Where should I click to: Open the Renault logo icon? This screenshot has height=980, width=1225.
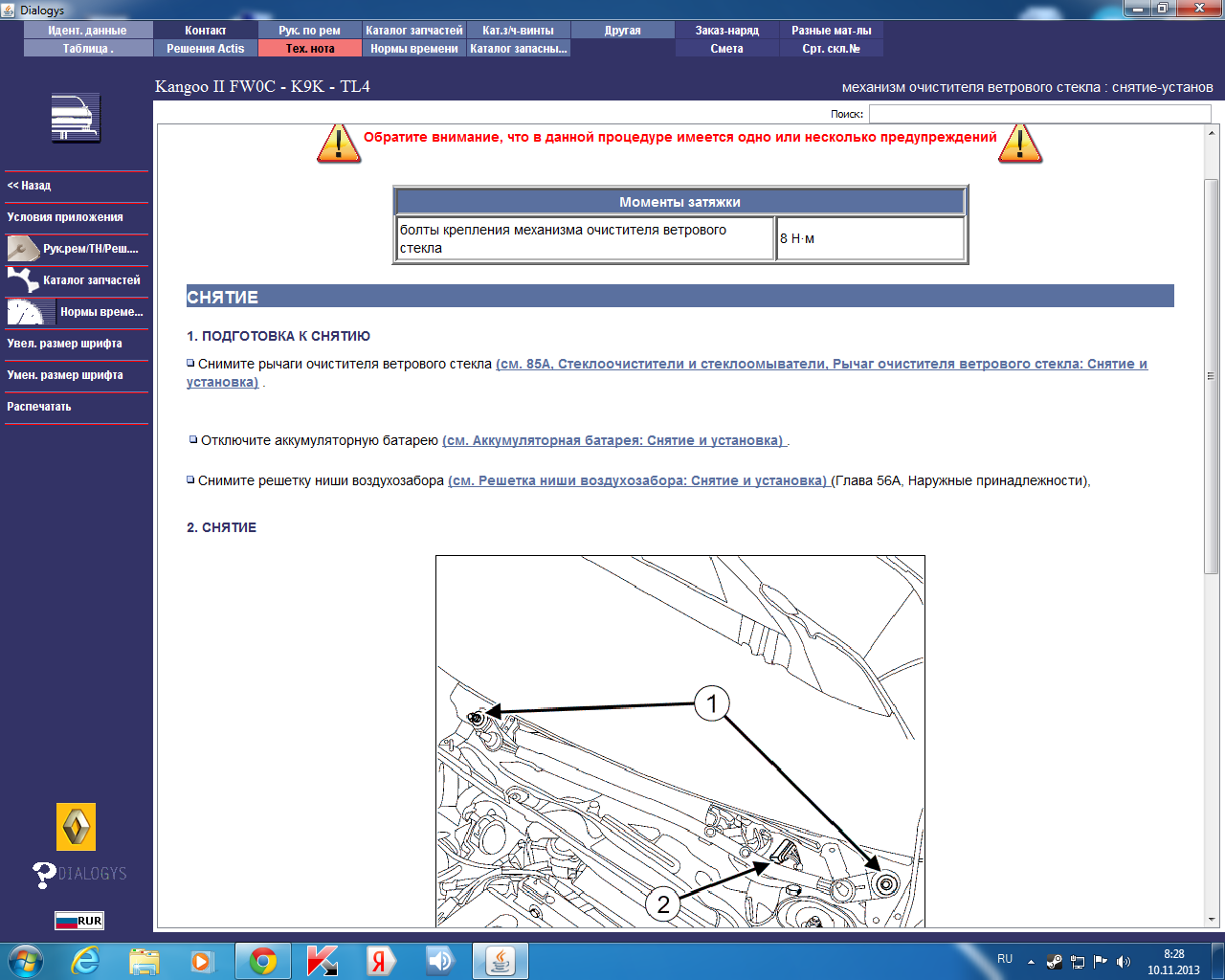tap(77, 827)
